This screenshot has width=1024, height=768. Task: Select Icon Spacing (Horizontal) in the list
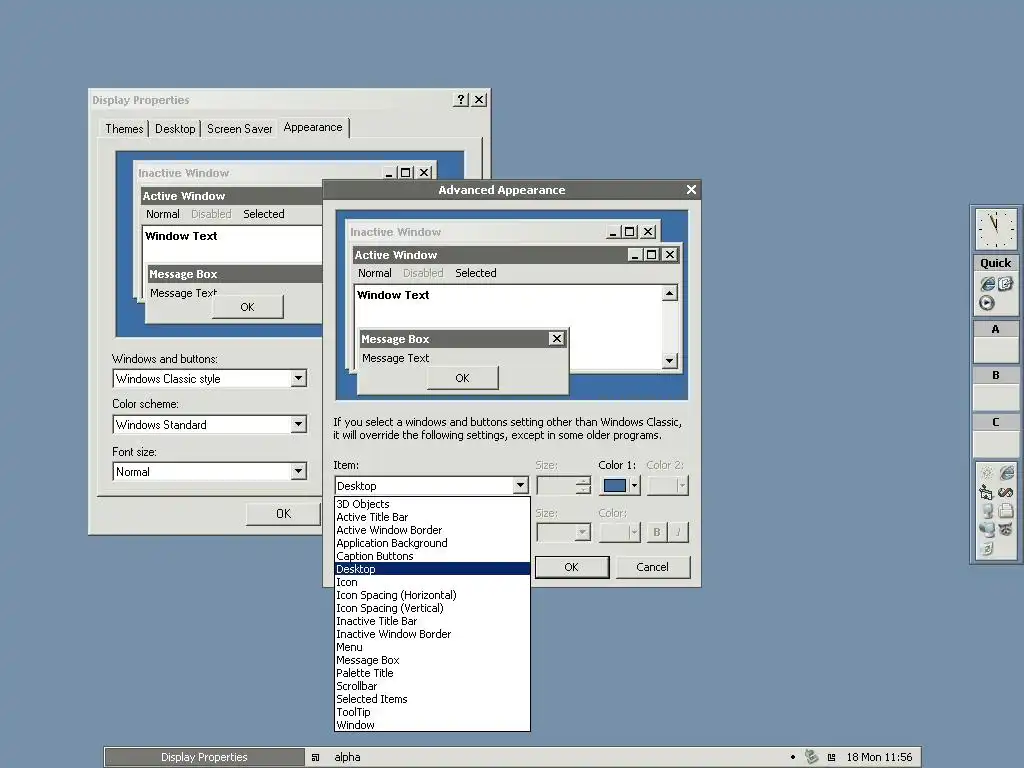coord(432,596)
